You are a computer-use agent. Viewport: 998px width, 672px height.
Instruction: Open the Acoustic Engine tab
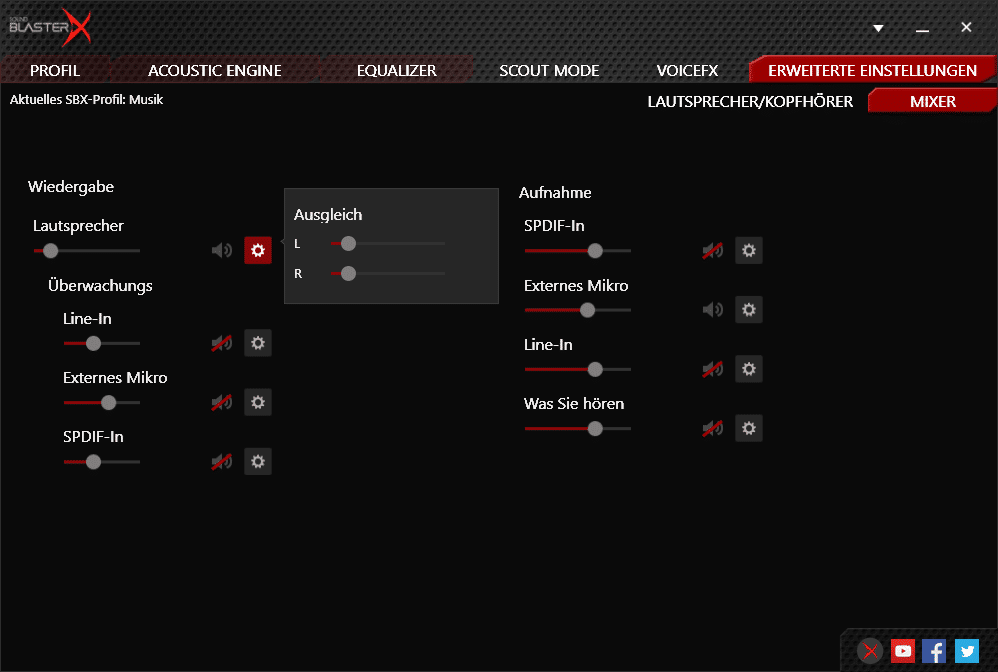tap(214, 71)
